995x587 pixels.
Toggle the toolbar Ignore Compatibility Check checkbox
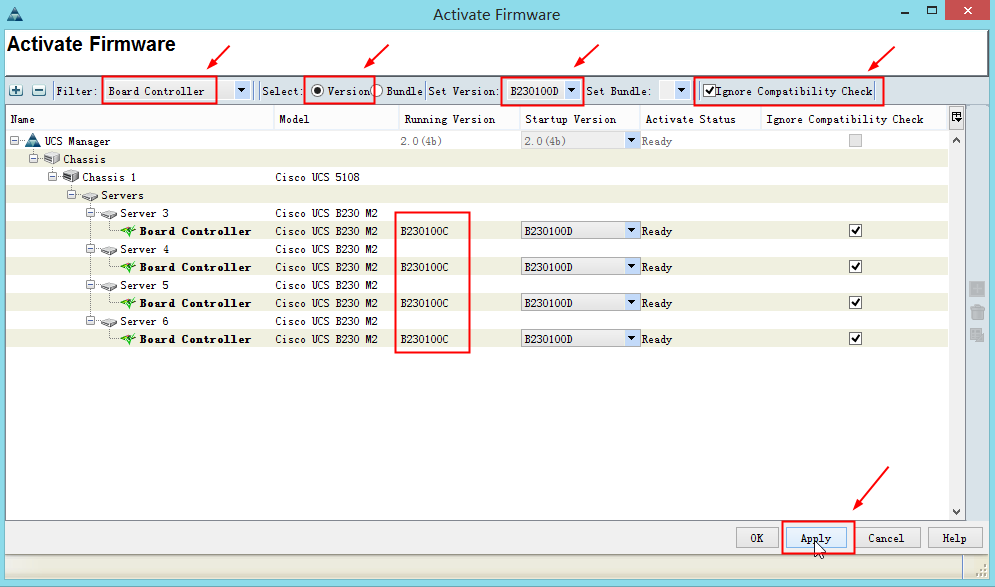point(709,91)
